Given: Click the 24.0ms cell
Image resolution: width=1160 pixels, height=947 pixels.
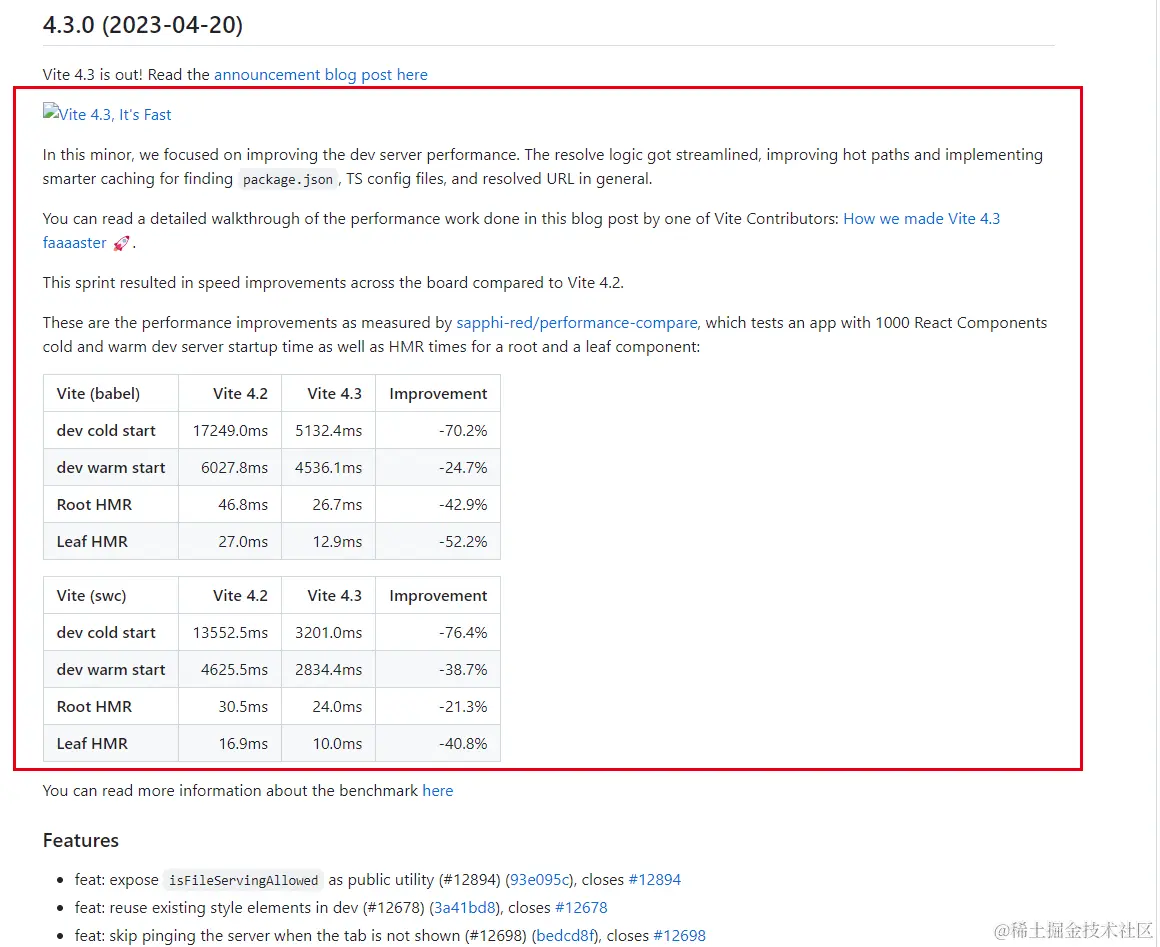Looking at the screenshot, I should pyautogui.click(x=328, y=707).
